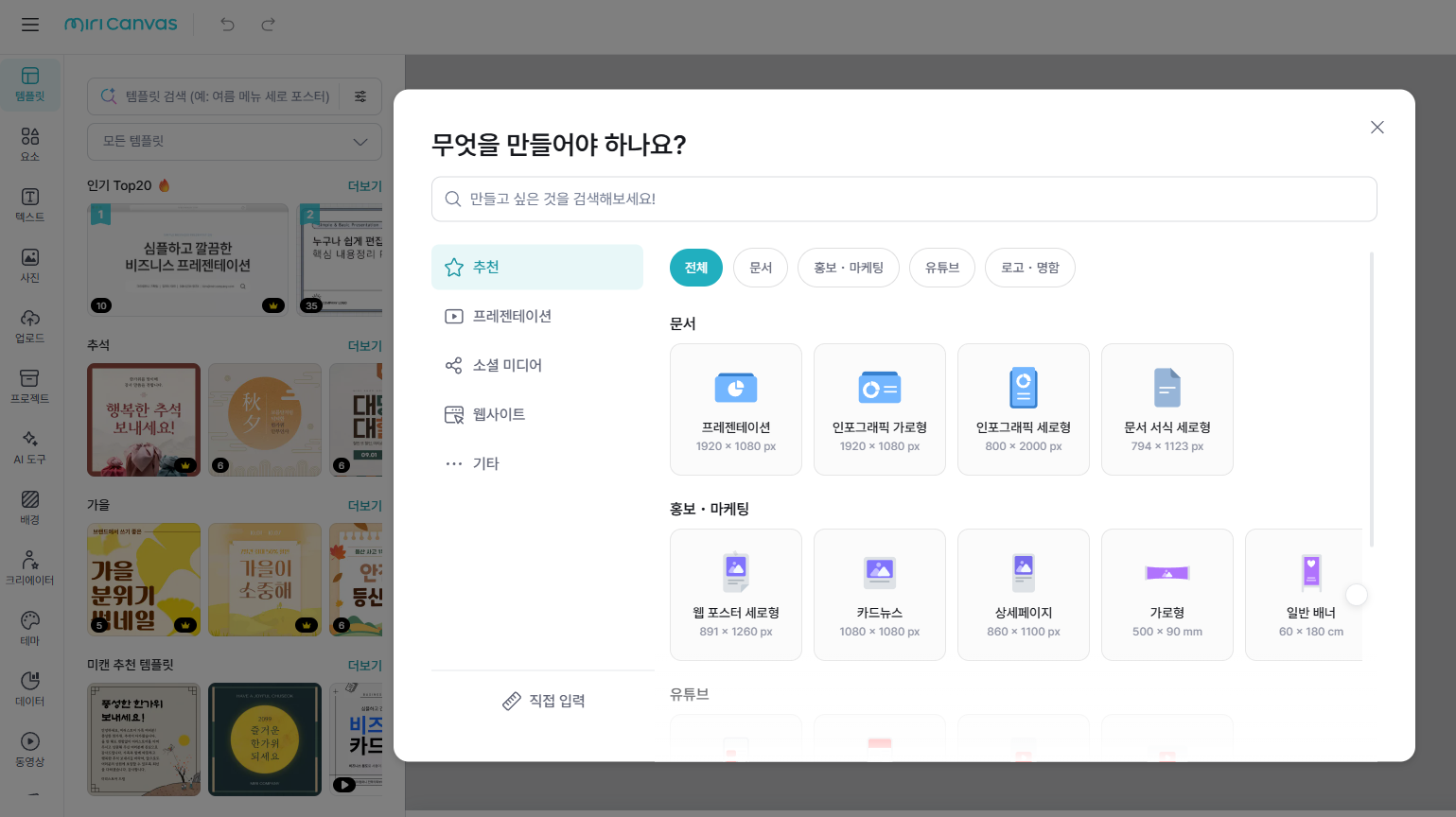Open the 업로드 (upload) sidebar panel
1456x817 pixels.
pyautogui.click(x=30, y=325)
